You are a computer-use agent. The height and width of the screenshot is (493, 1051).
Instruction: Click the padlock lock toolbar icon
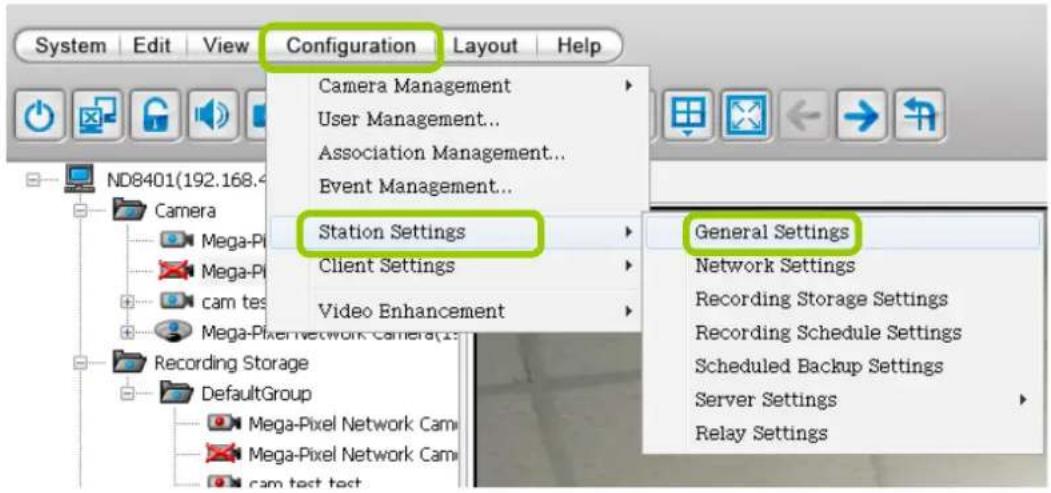(x=156, y=115)
